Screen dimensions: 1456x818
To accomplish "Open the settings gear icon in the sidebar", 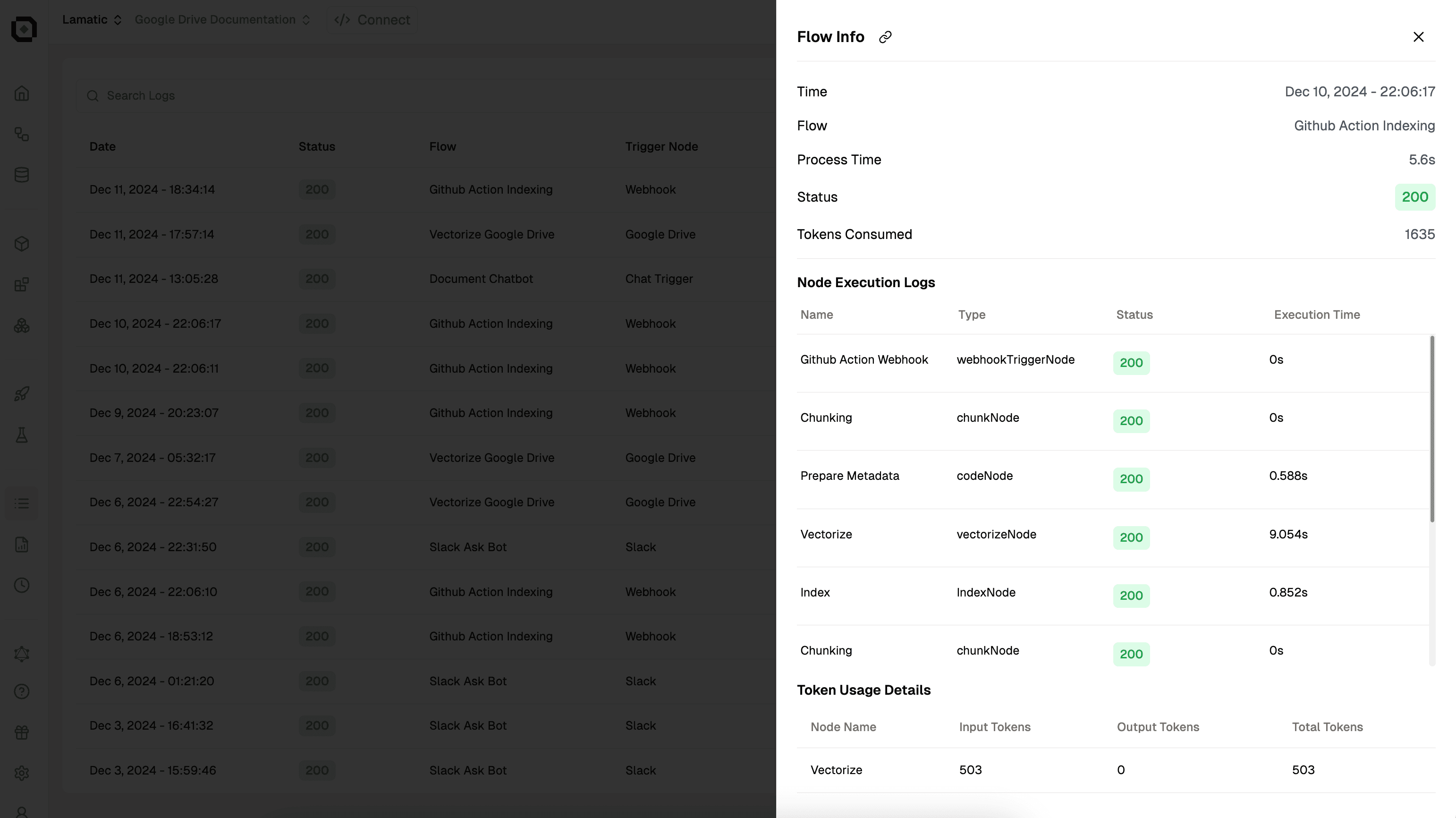I will coord(21,773).
